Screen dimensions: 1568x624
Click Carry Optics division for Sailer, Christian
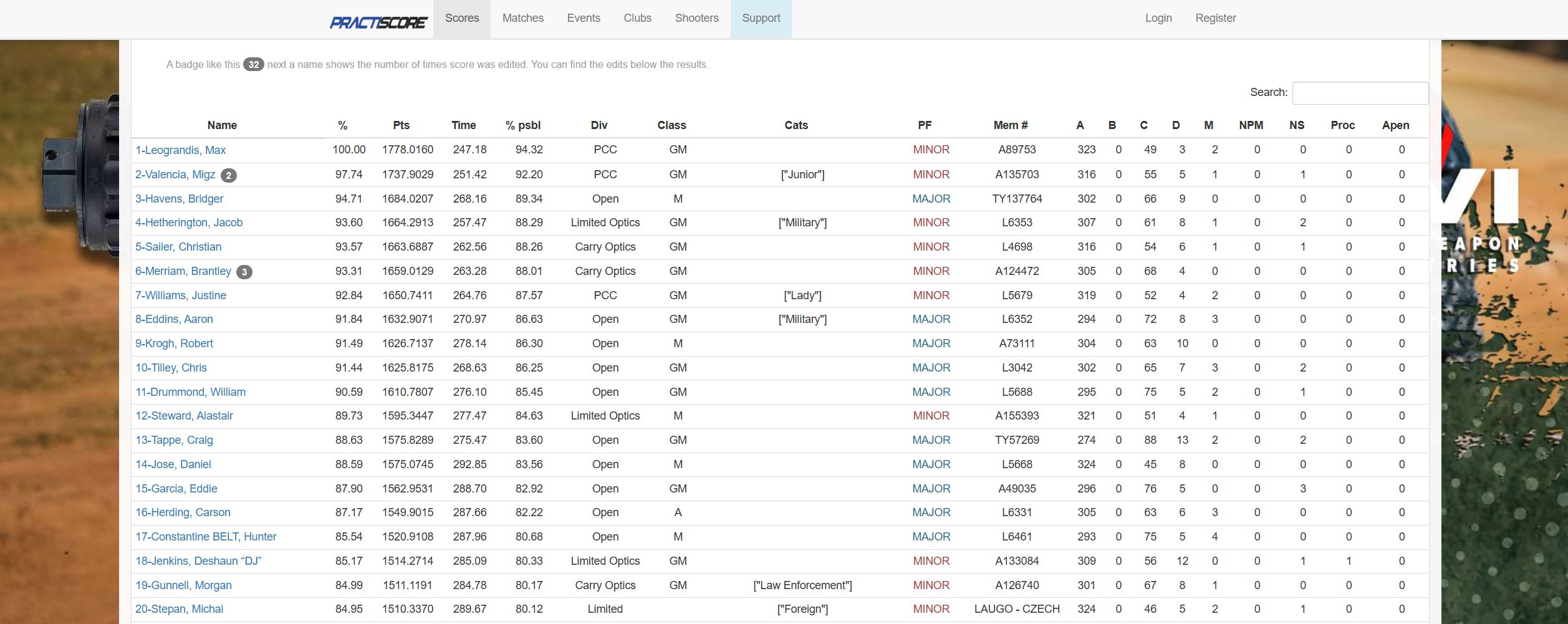[x=605, y=247]
